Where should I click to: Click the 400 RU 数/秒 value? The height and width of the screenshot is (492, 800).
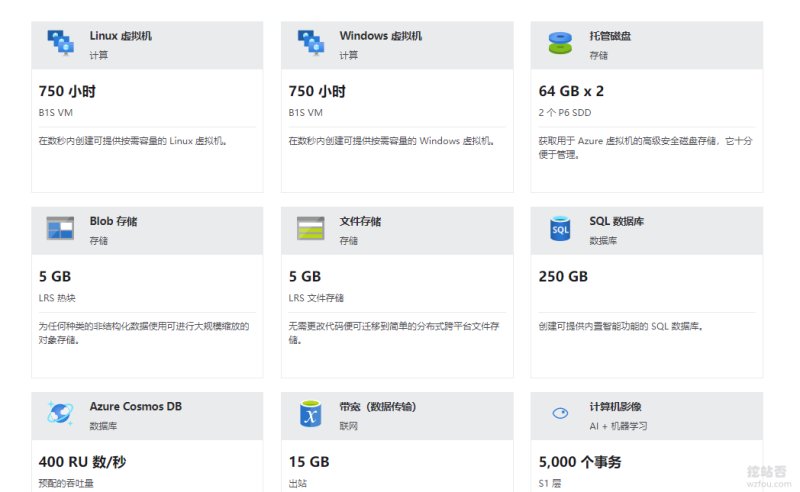pos(82,462)
